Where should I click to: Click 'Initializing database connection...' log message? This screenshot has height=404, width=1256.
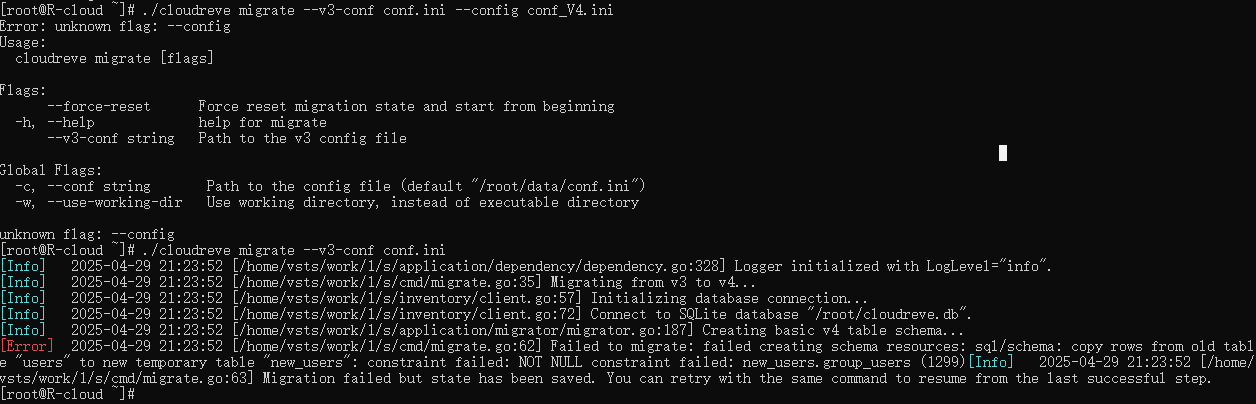pos(729,298)
